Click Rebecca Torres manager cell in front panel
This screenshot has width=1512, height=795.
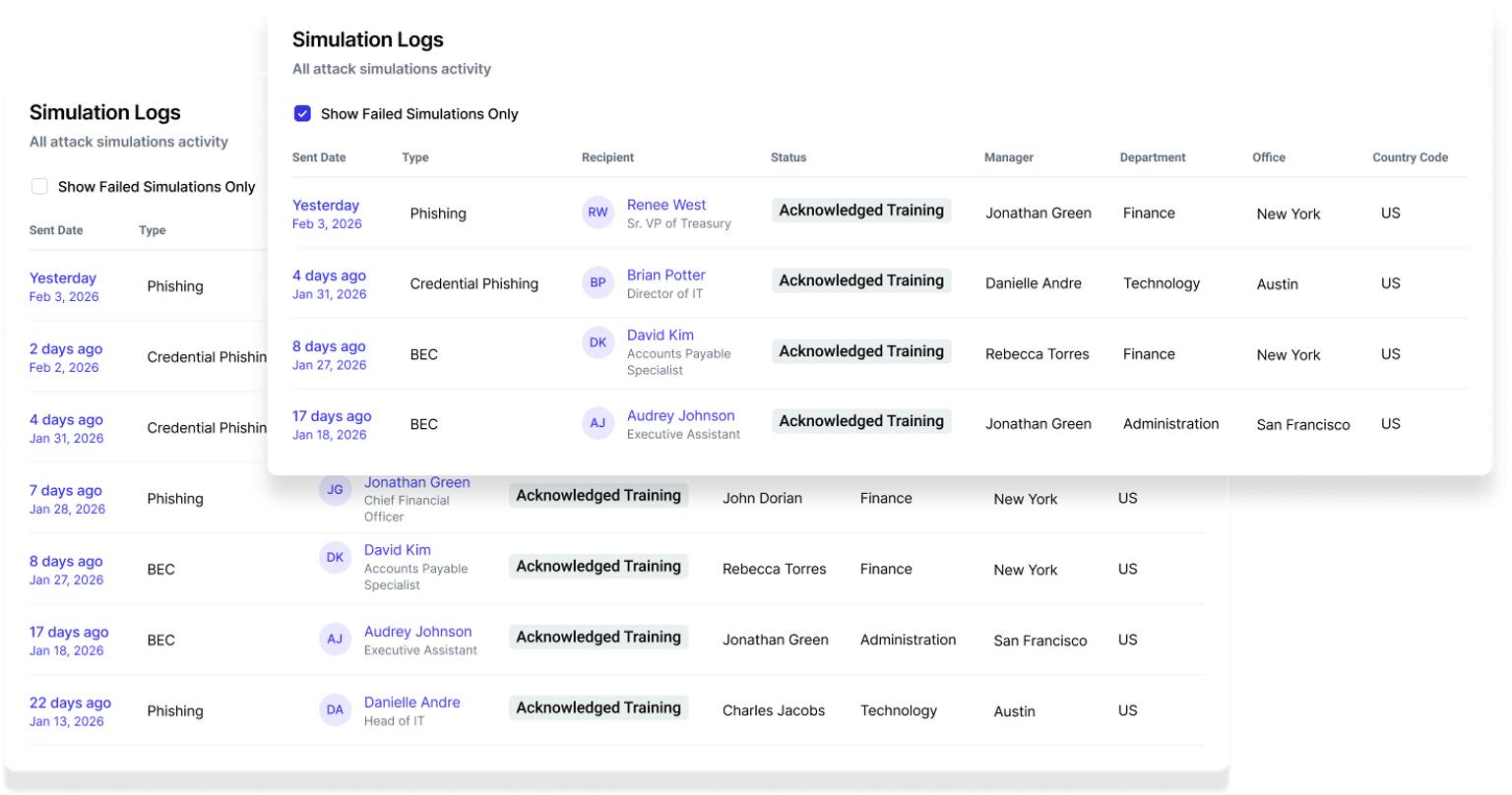pos(1038,354)
